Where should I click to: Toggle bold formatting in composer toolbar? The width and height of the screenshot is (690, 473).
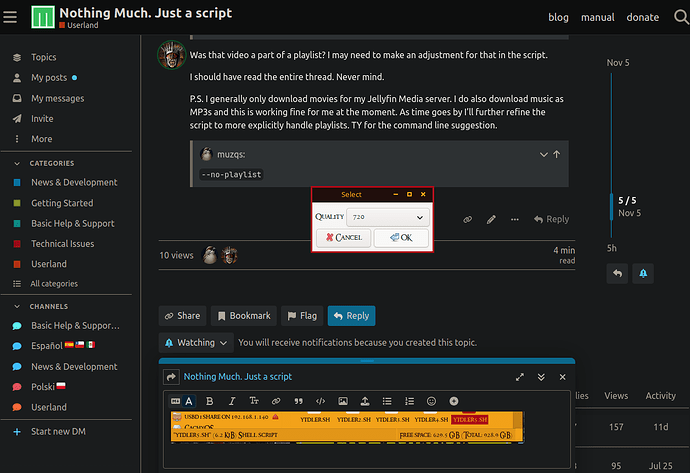(x=209, y=401)
